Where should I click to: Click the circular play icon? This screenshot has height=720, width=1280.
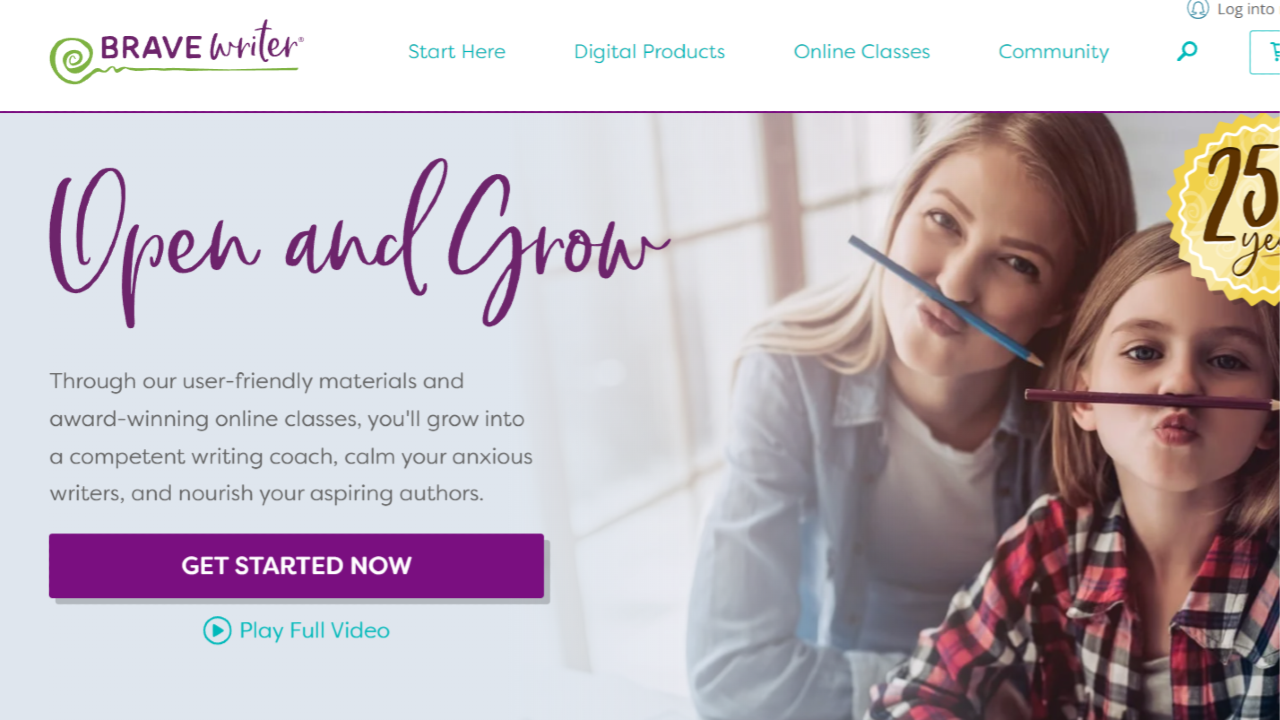[x=217, y=630]
